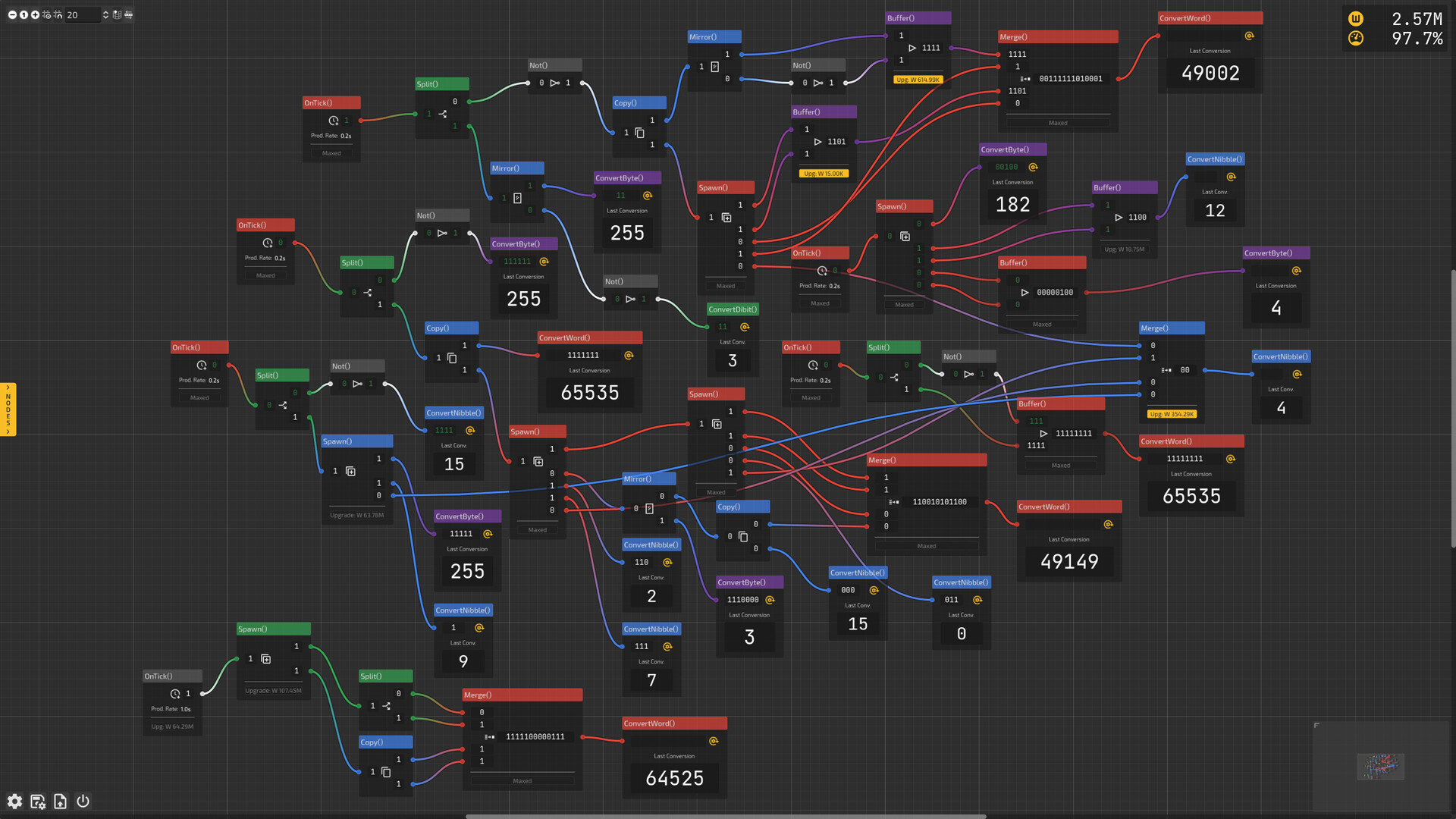The image size is (1456, 819).
Task: Select the Merge node header at top
Action: (1058, 36)
